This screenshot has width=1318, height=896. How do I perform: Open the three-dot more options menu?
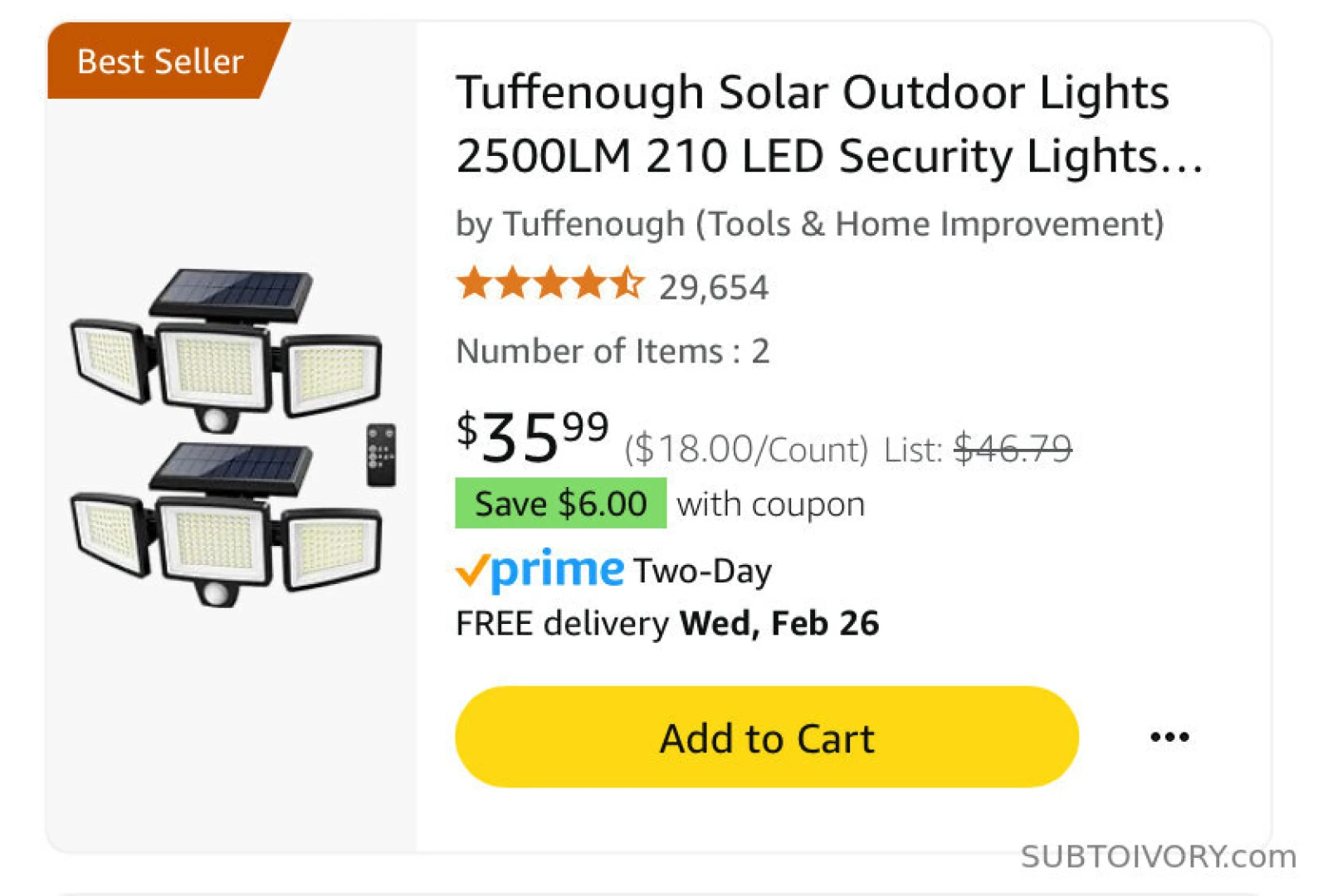click(1169, 737)
